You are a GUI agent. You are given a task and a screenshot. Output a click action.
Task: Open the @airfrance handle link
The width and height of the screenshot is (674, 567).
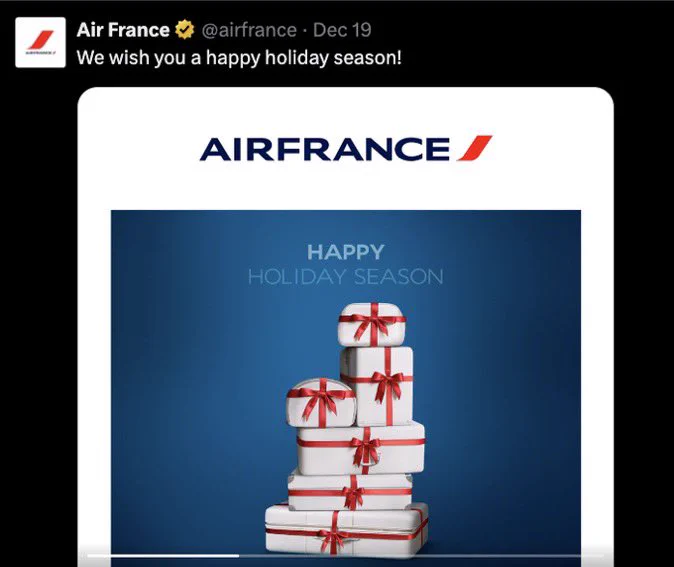pos(249,30)
